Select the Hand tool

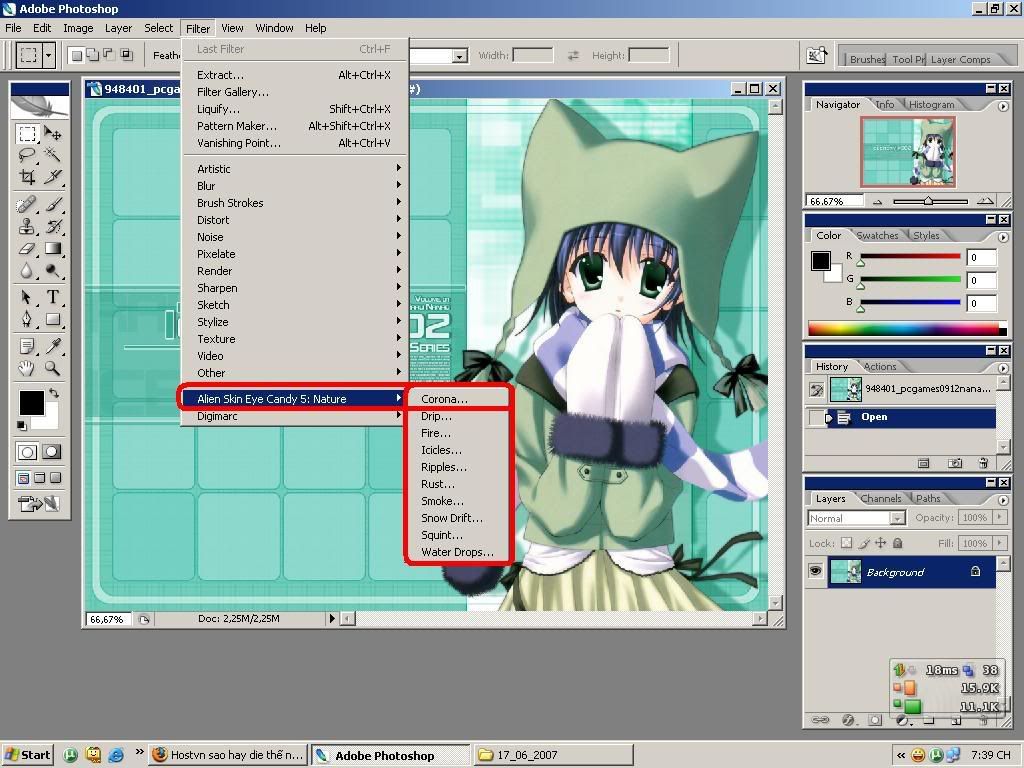(27, 368)
